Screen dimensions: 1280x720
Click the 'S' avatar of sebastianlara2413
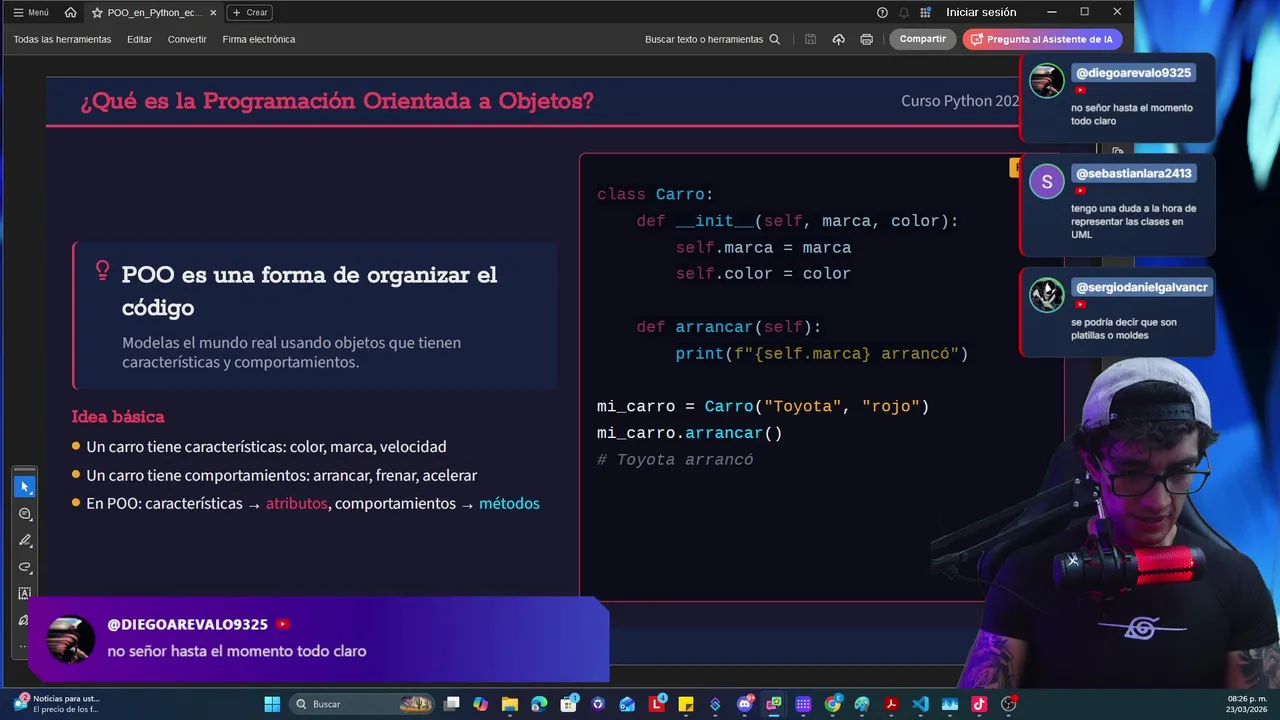[1047, 182]
